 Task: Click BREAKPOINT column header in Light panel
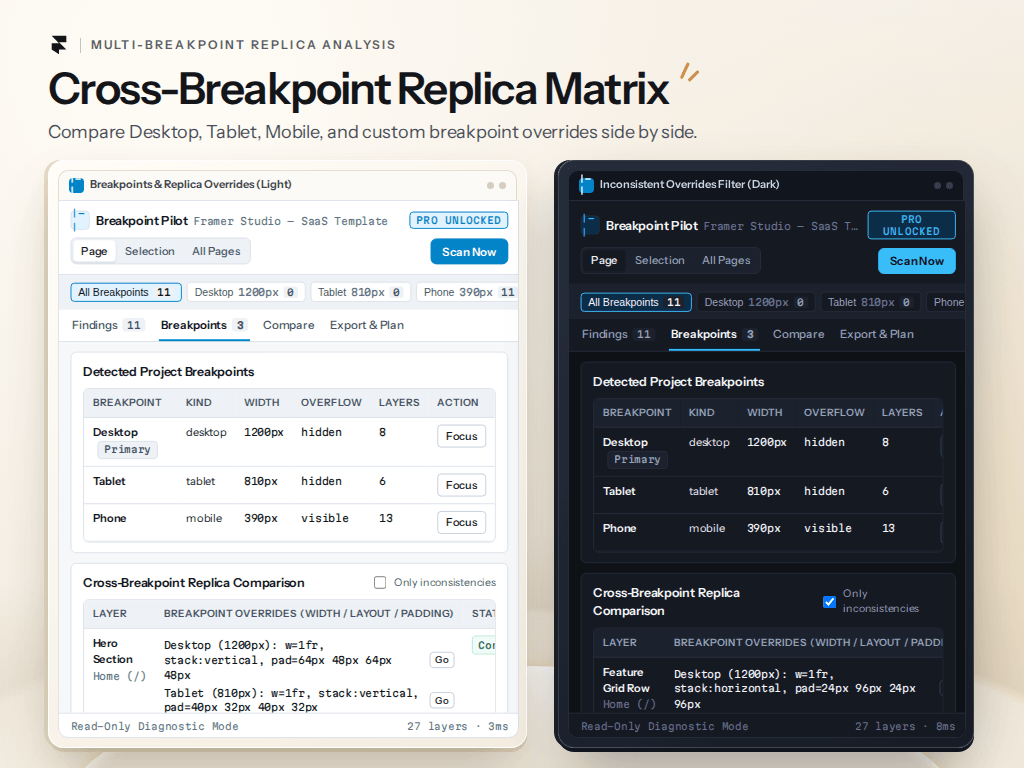pyautogui.click(x=127, y=403)
